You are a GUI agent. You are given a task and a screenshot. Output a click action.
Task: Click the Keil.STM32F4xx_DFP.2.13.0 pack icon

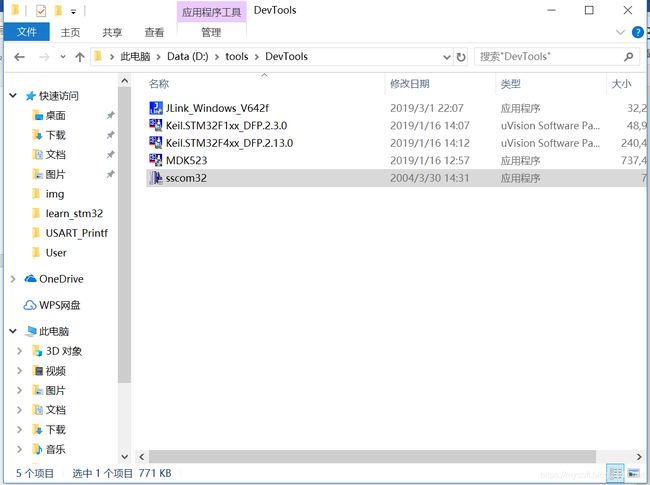click(156, 143)
